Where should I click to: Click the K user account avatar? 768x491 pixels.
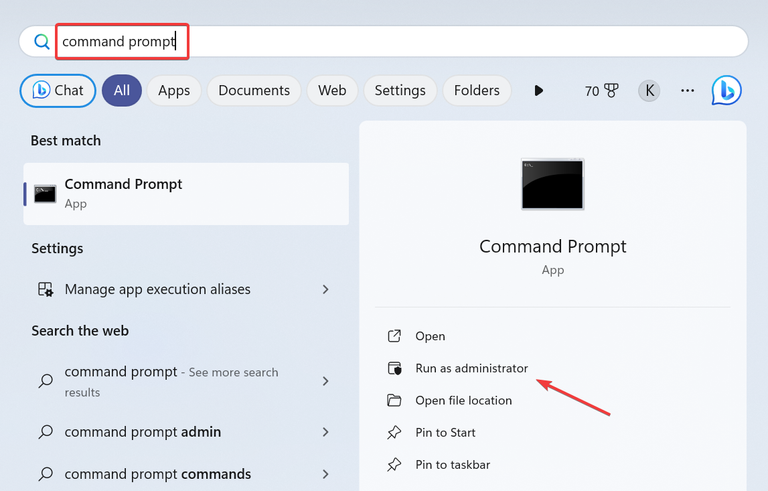pyautogui.click(x=649, y=91)
